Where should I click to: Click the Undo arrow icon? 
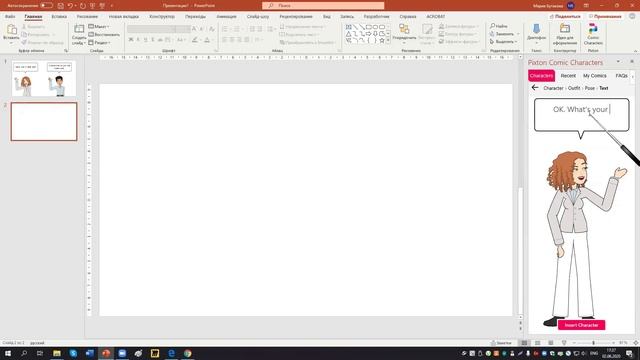(70, 6)
